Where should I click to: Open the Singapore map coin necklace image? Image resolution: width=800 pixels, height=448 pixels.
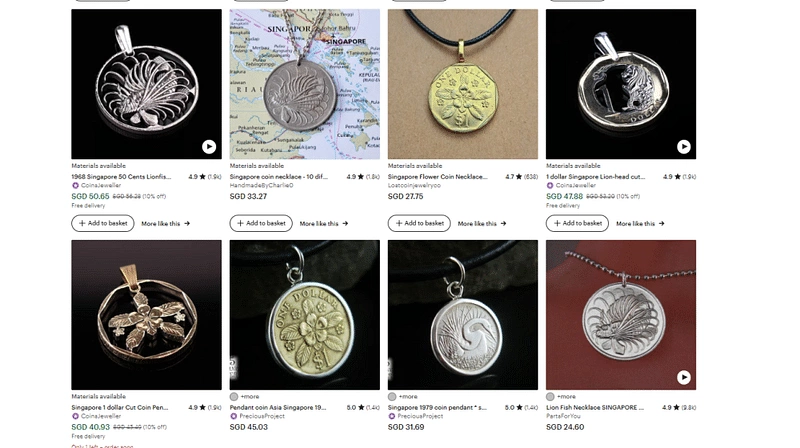[305, 84]
